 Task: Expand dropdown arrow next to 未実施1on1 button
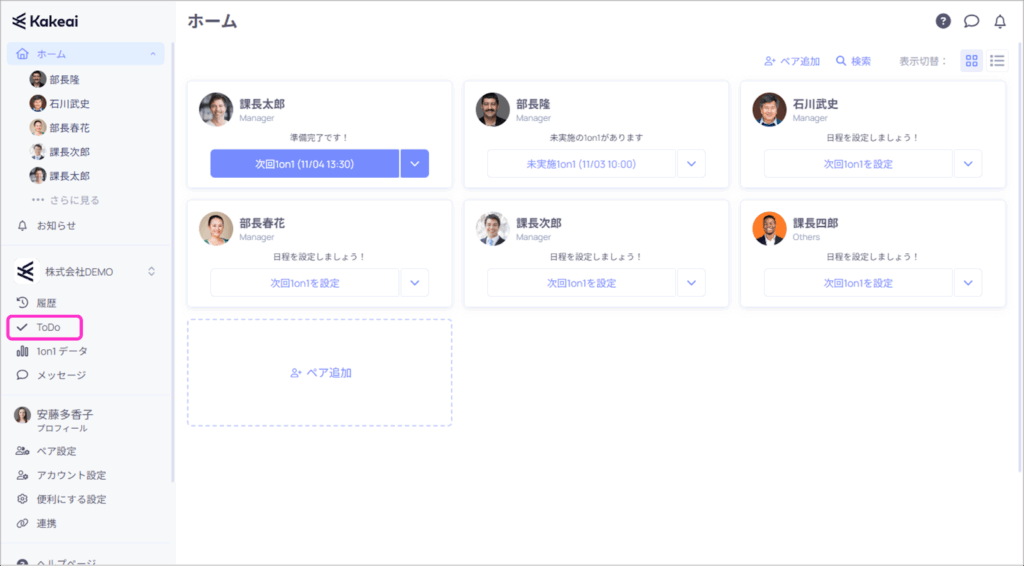(691, 164)
